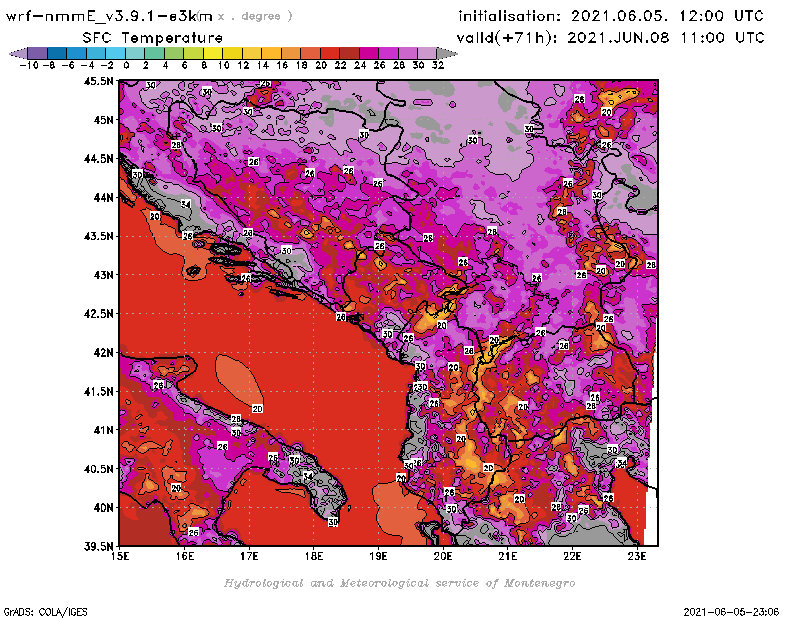Click the 40.5N latitude axis label
The image size is (800, 618).
pyautogui.click(x=98, y=469)
